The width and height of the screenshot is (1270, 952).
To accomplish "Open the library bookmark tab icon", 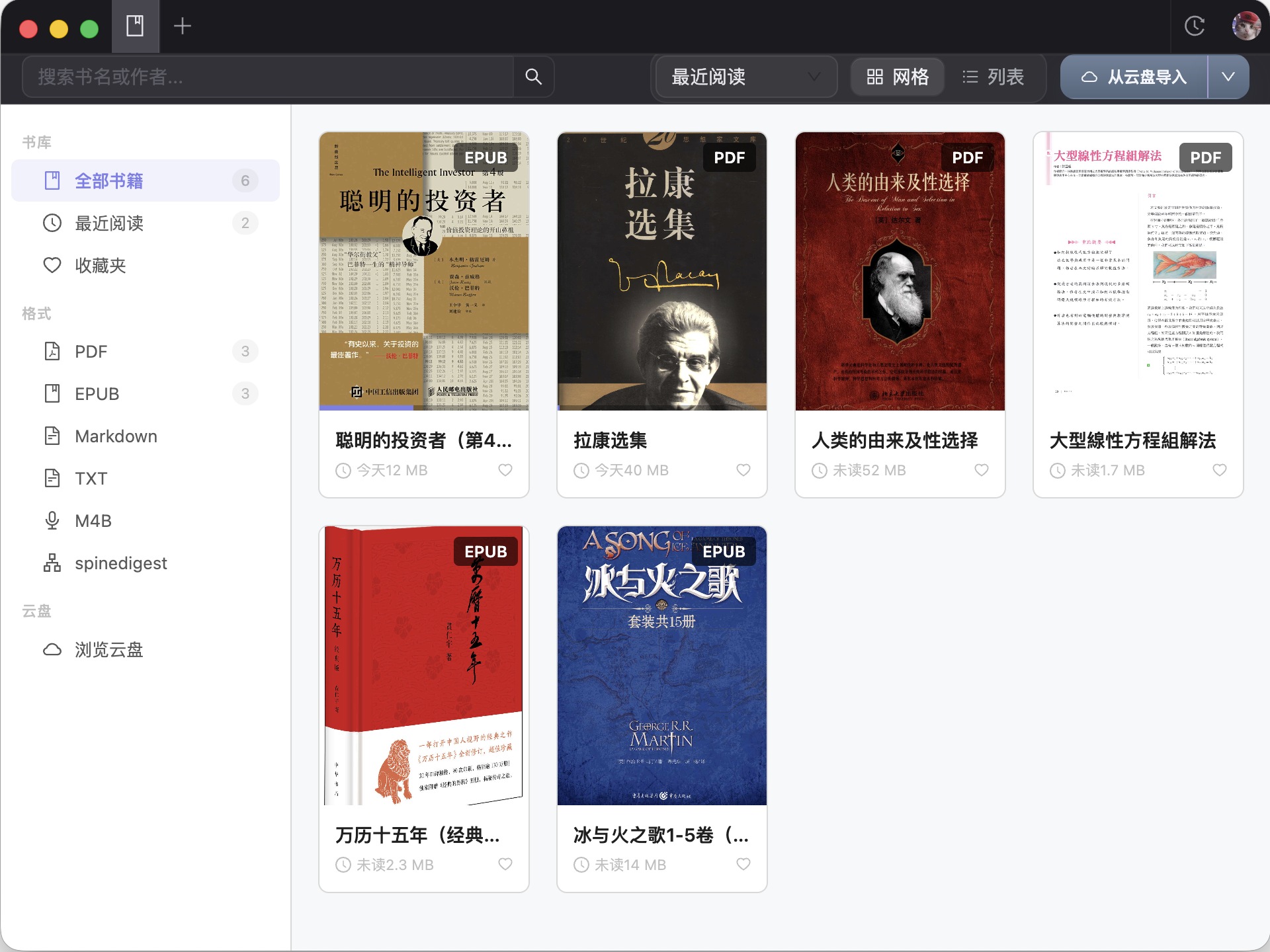I will (135, 26).
